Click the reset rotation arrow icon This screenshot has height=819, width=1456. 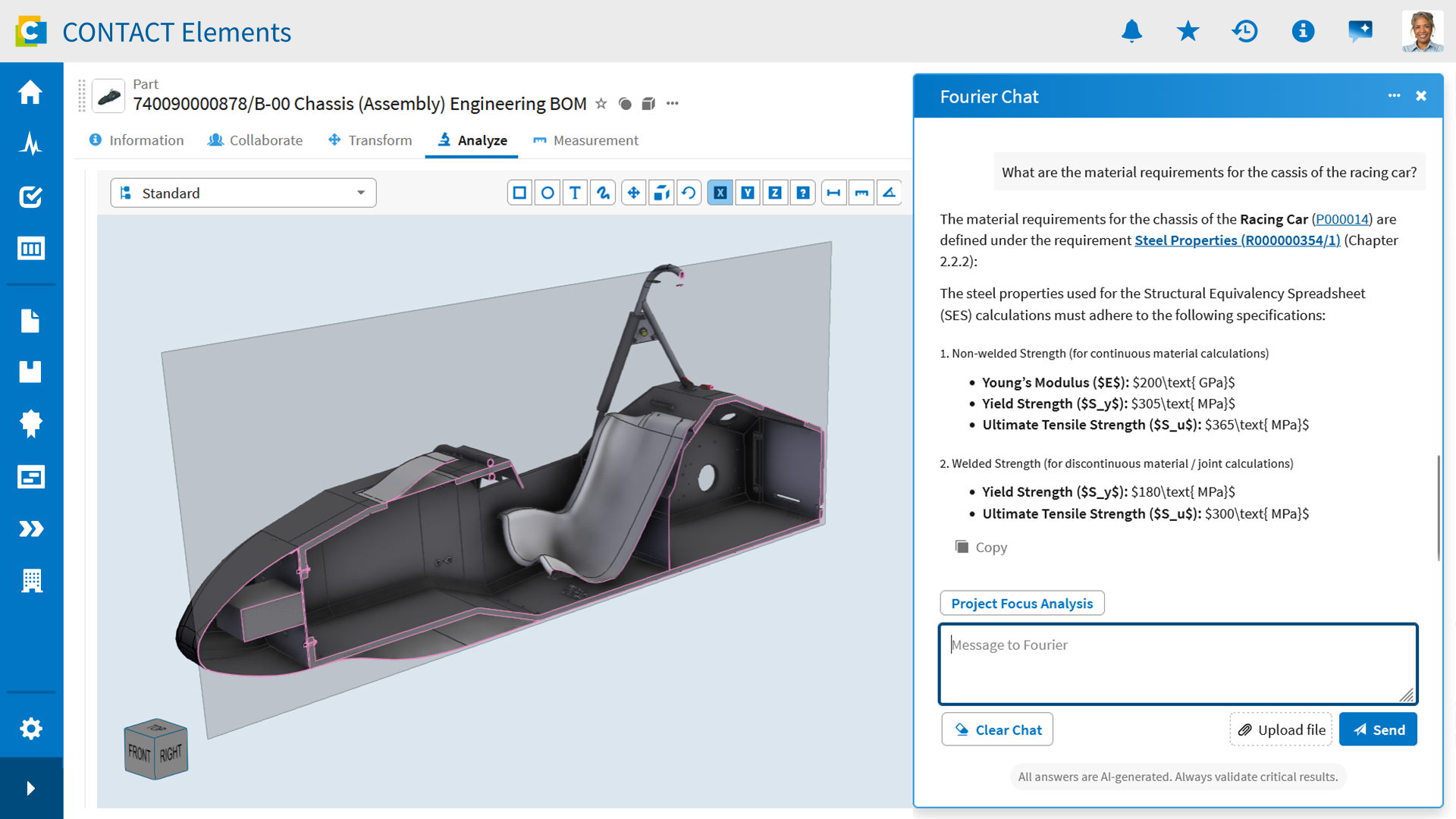pos(689,193)
